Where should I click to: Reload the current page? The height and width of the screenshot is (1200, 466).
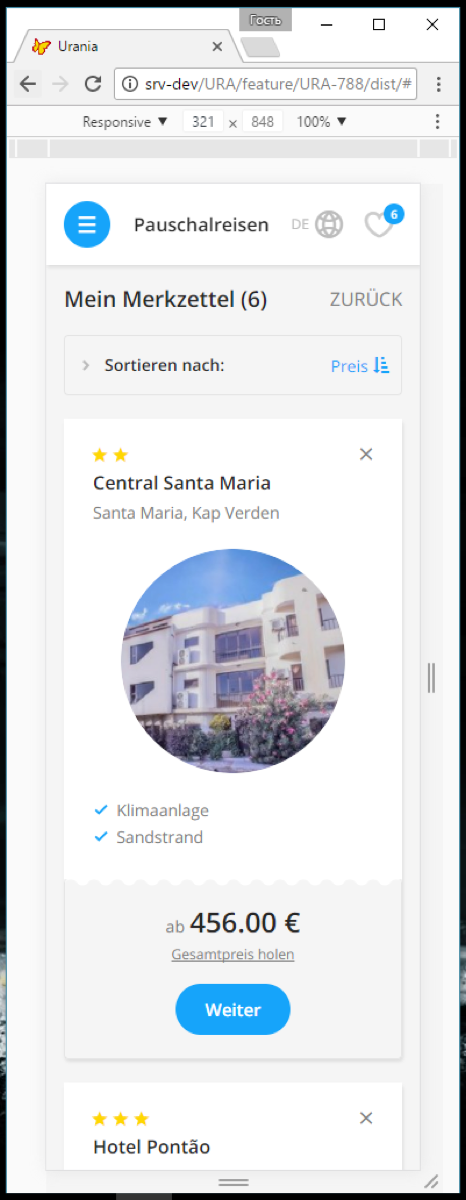[93, 84]
